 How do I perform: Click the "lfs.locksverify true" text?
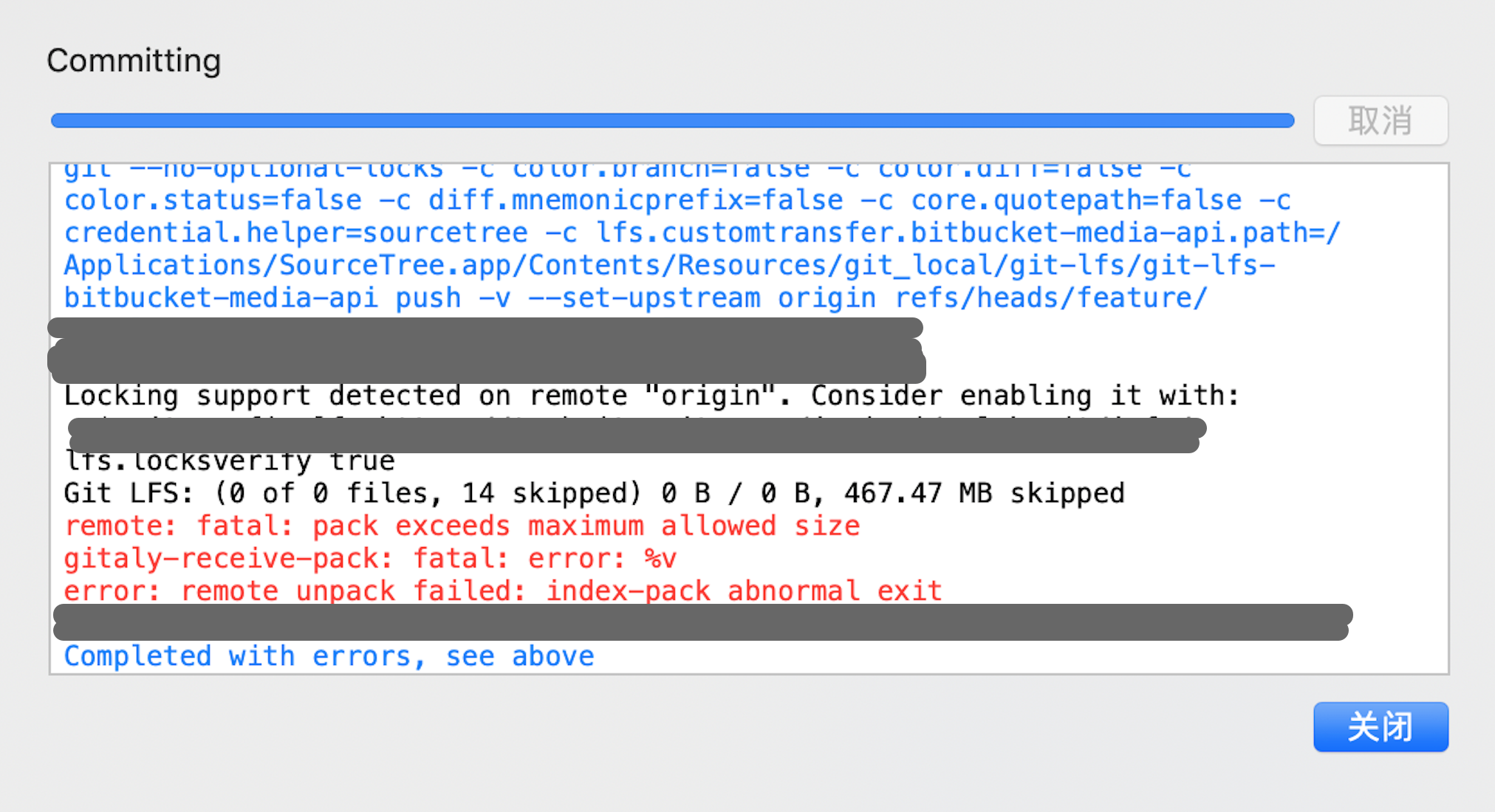tap(229, 459)
